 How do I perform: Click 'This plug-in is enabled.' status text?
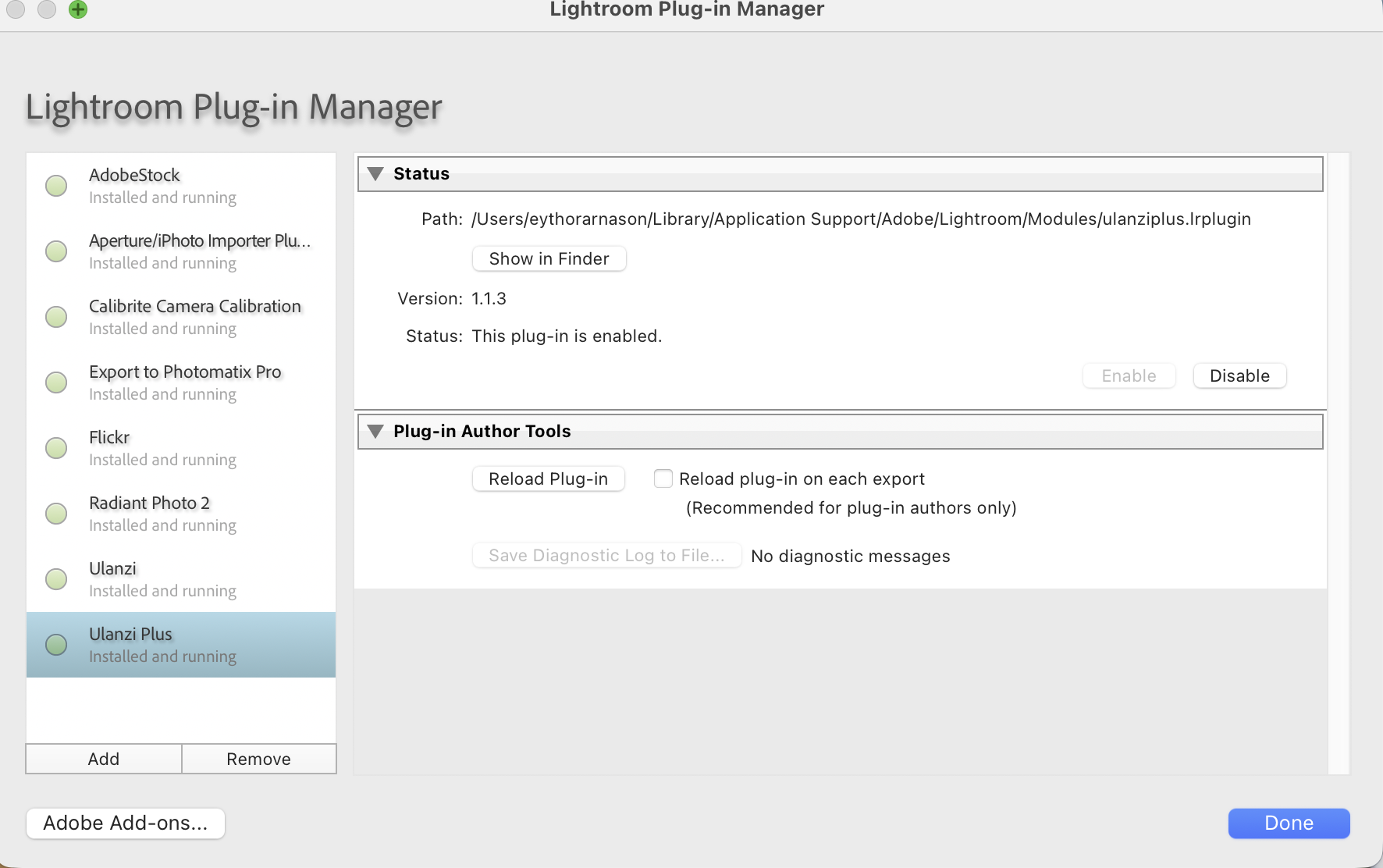(x=567, y=336)
